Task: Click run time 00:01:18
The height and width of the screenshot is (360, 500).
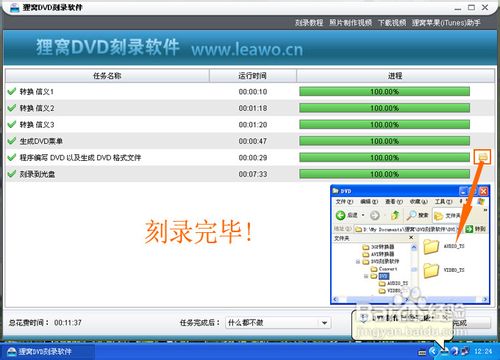Action: (x=253, y=108)
